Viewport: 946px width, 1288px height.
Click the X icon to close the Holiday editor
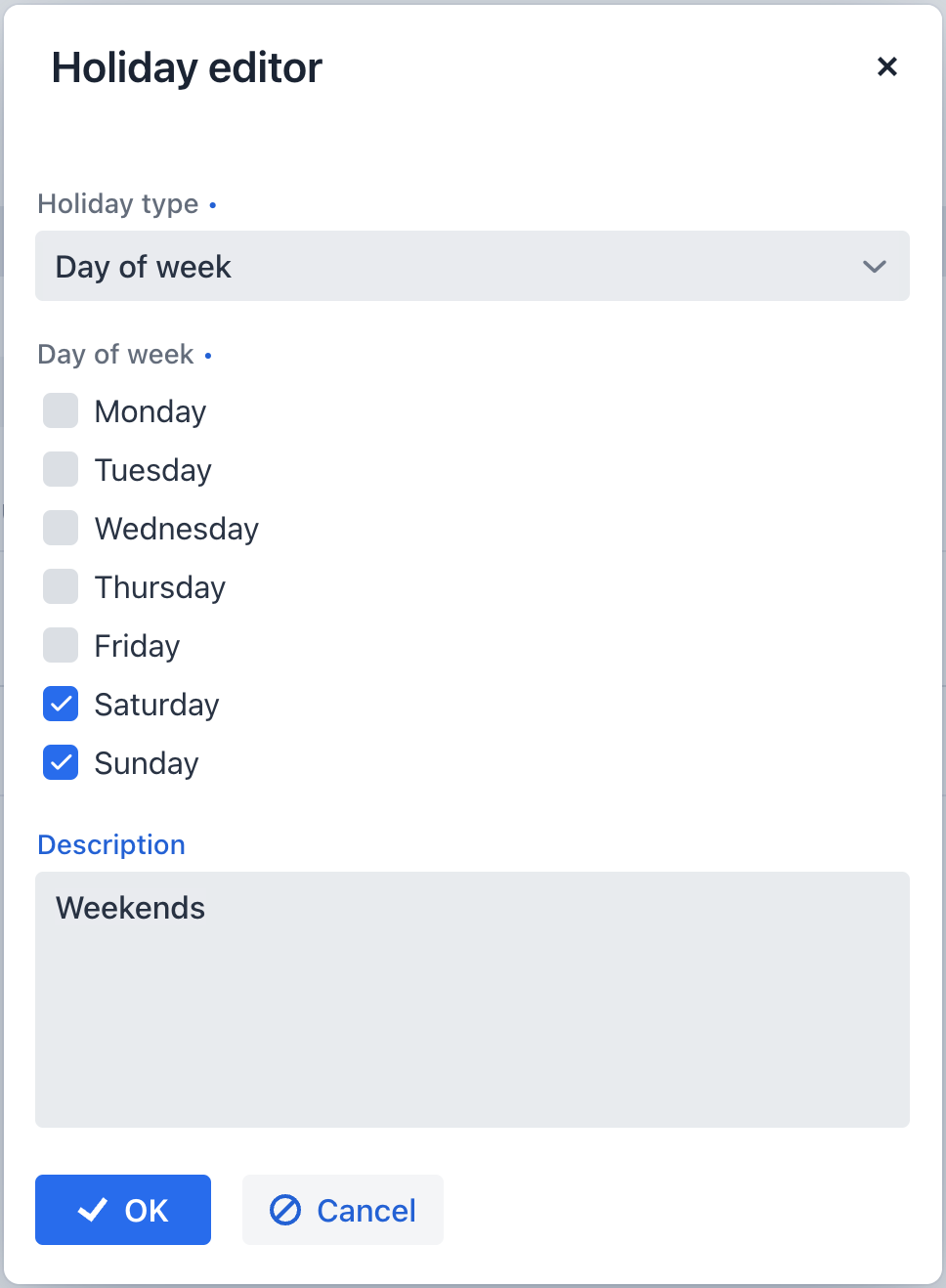[x=886, y=66]
